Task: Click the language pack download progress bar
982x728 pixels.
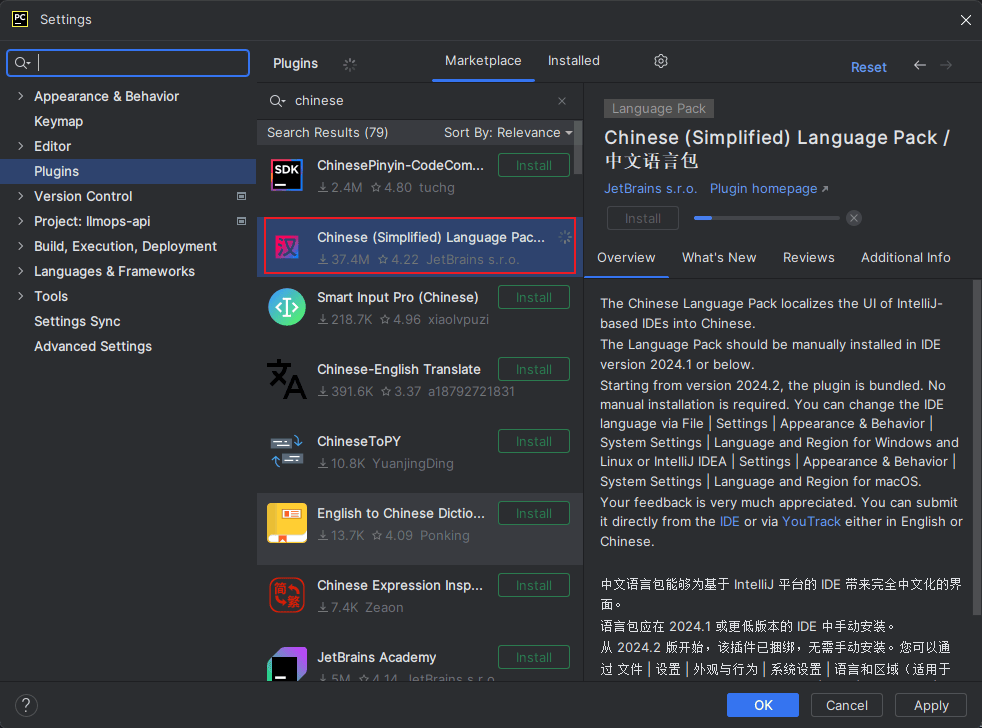Action: point(767,218)
